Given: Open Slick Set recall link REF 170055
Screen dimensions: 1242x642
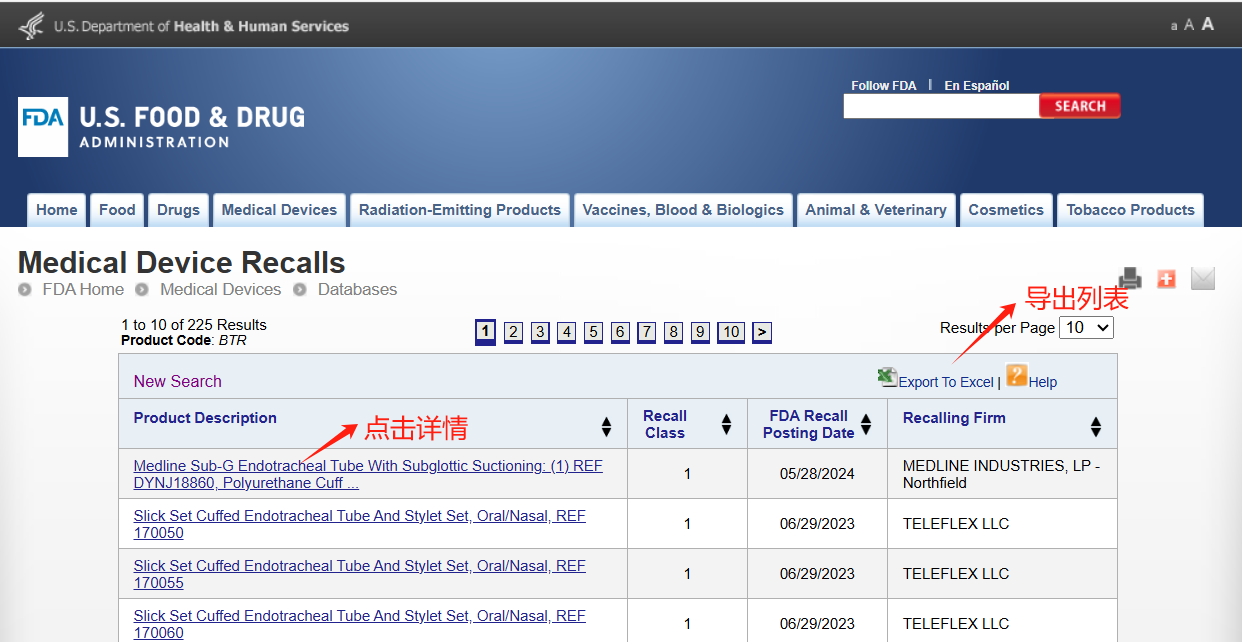Looking at the screenshot, I should pos(360,574).
